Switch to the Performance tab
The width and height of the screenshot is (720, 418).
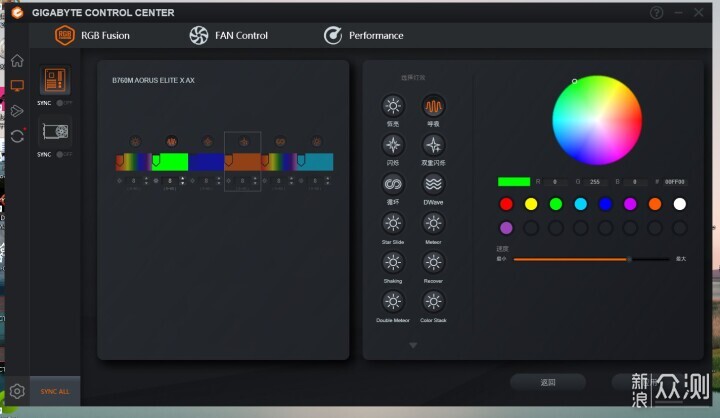(363, 35)
